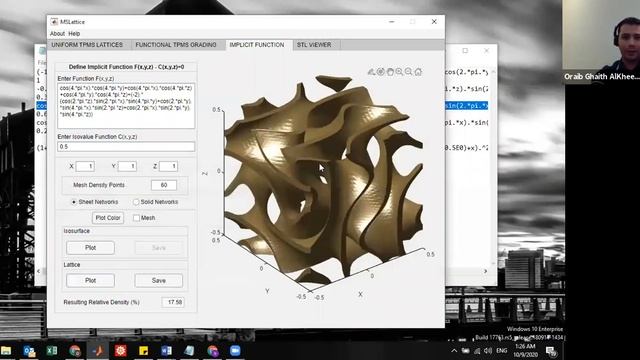This screenshot has height=360, width=640.
Task: Click the Plot Color button
Action: pyautogui.click(x=108, y=218)
